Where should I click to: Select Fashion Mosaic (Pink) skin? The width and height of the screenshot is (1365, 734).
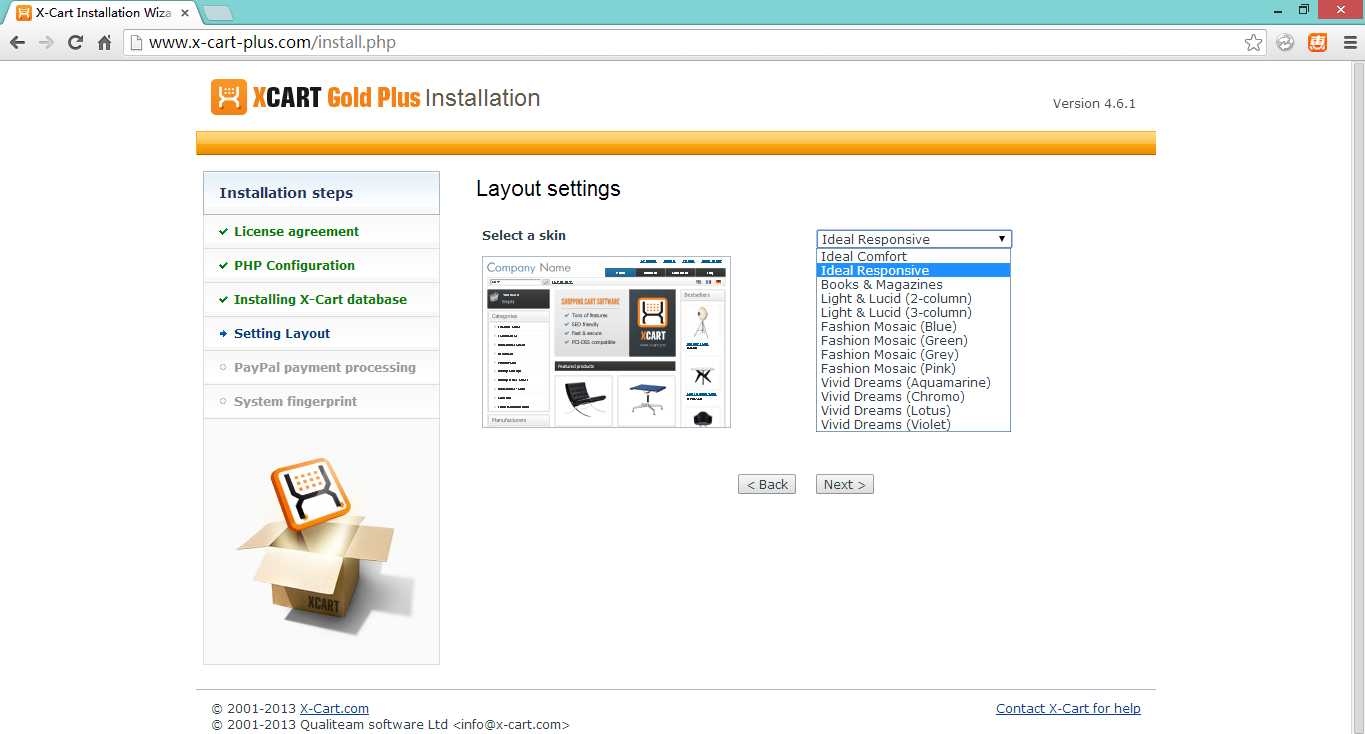(913, 368)
